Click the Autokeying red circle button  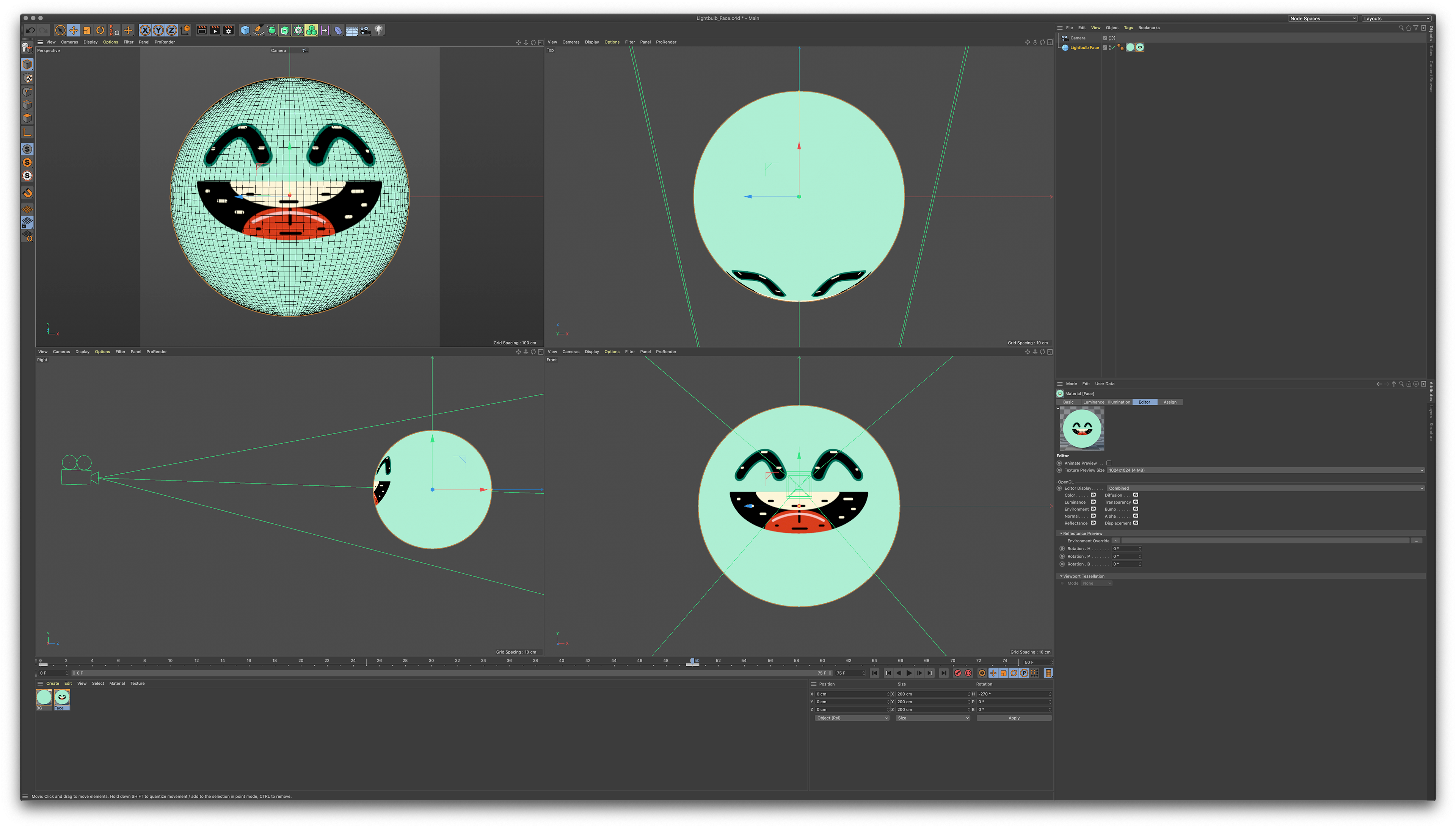[968, 673]
